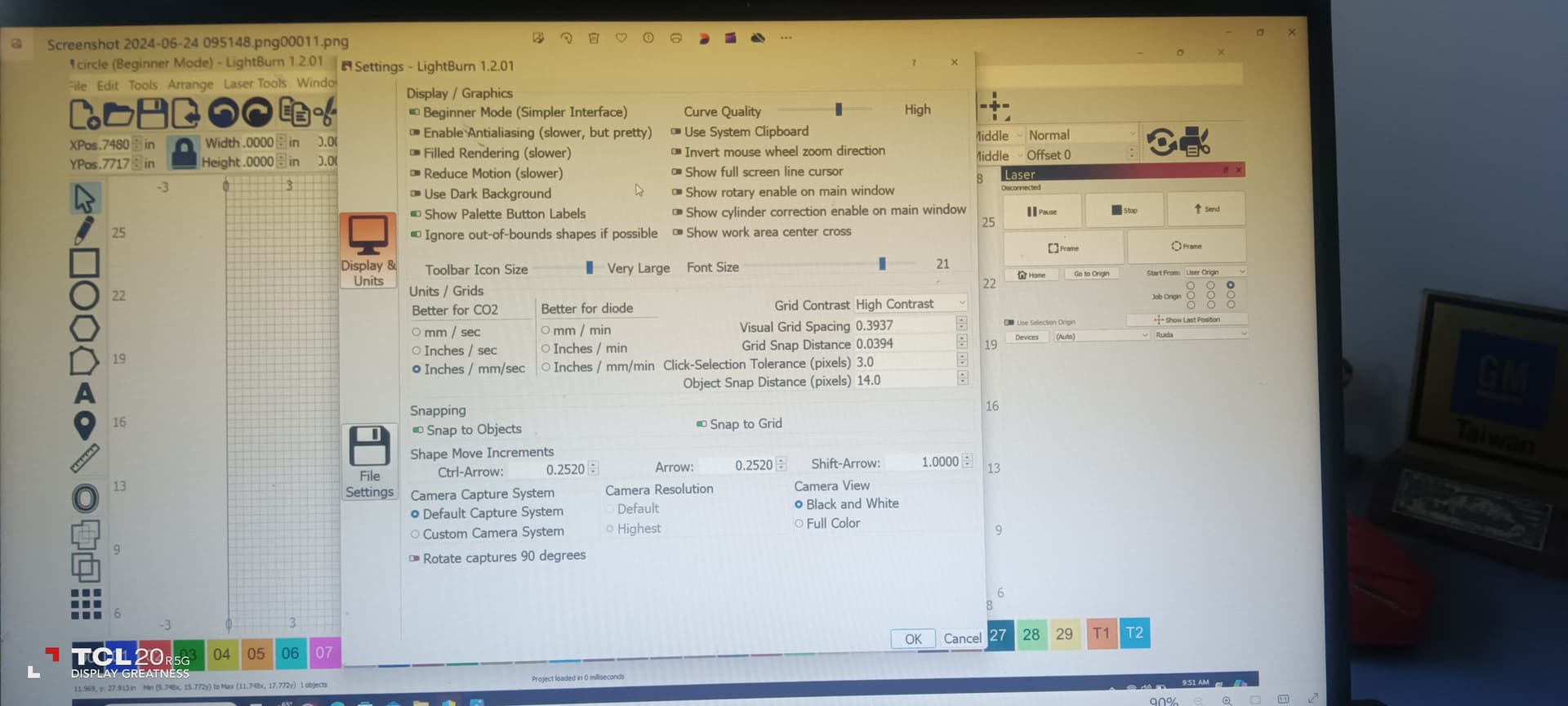
Task: Open a file with the folder icon
Action: pyautogui.click(x=118, y=114)
